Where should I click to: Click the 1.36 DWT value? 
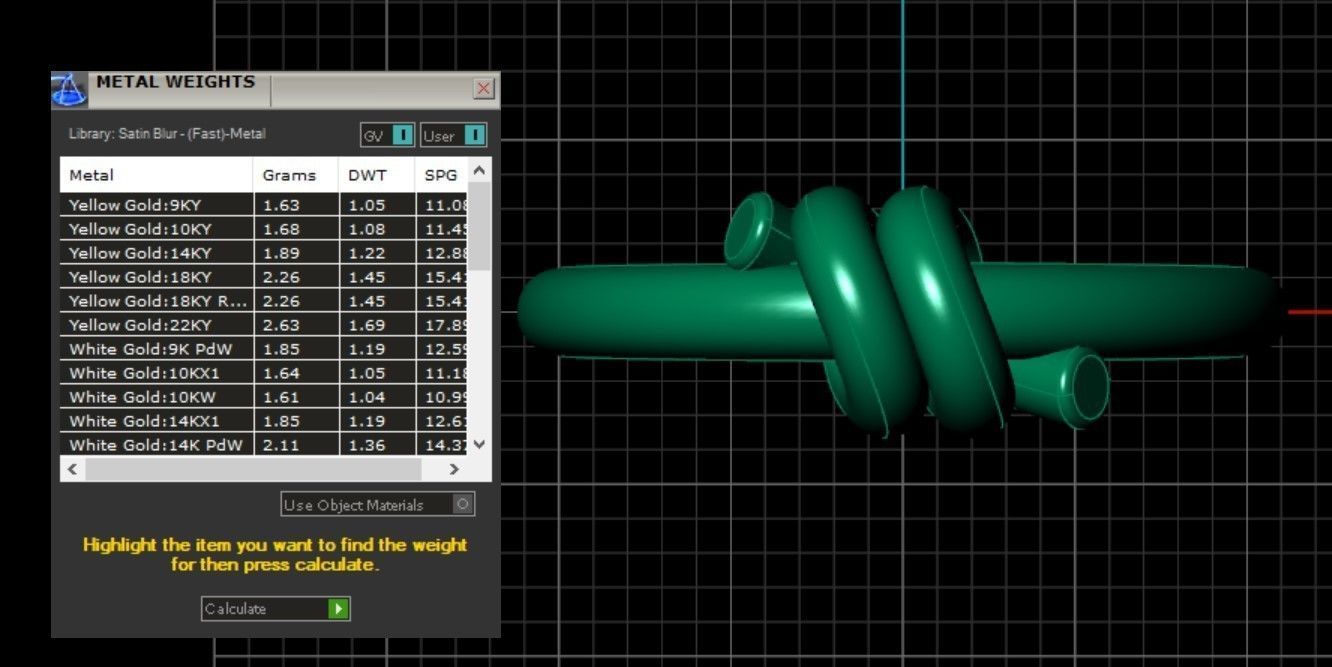367,445
